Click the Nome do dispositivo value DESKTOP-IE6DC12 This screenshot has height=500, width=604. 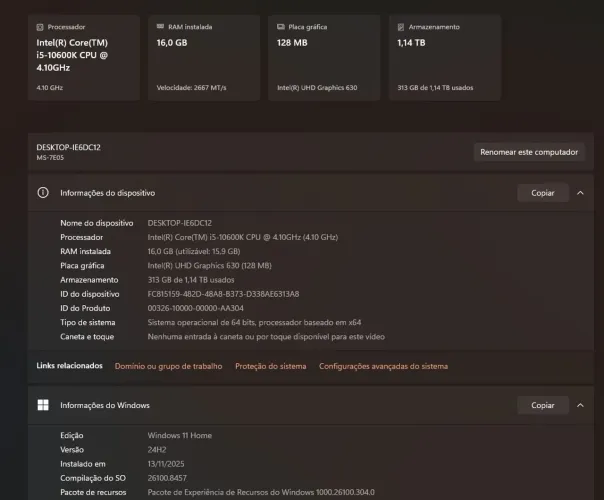point(180,223)
